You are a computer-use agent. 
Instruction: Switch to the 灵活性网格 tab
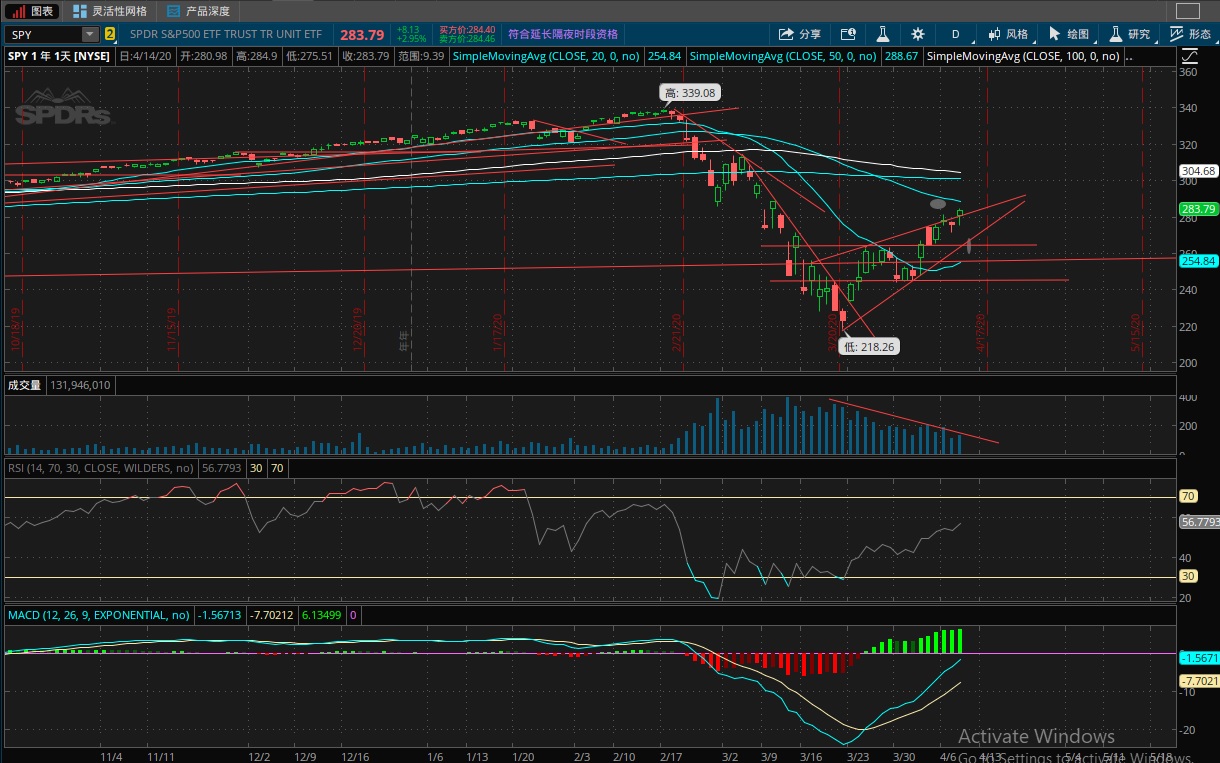click(110, 11)
